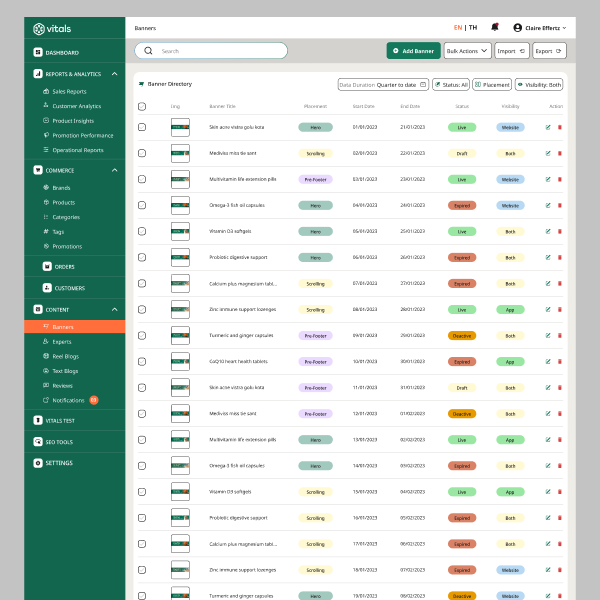This screenshot has height=600, width=600.
Task: Open the Bulk Actions dropdown
Action: (x=467, y=51)
